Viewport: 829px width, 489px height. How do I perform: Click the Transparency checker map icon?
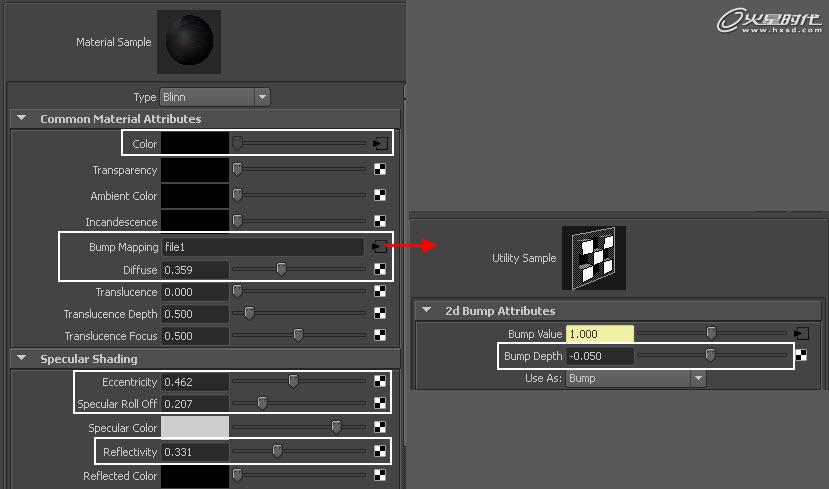pos(380,169)
